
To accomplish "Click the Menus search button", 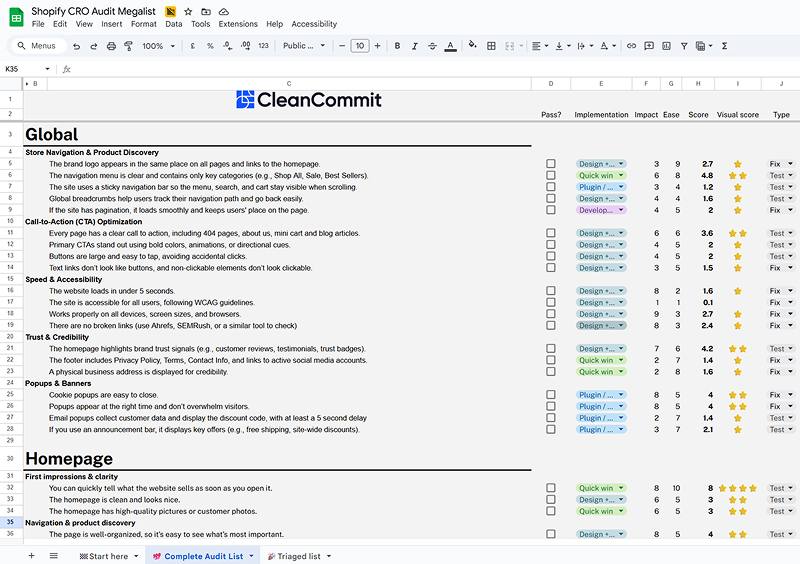I will tap(36, 46).
